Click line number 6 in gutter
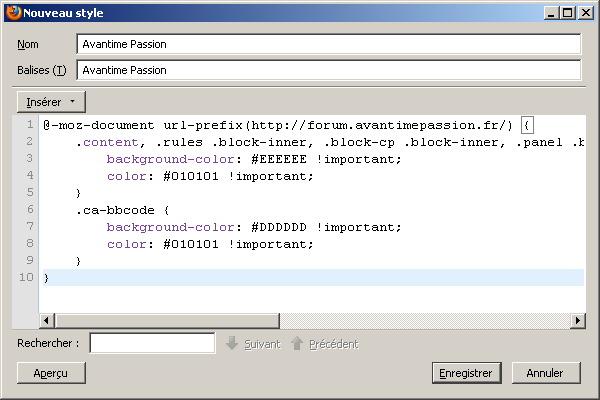Viewport: 600px width, 400px height. click(30, 209)
